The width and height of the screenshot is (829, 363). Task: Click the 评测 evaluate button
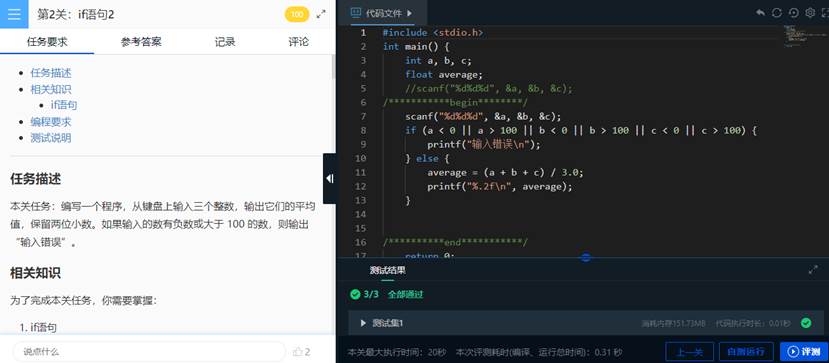point(804,351)
